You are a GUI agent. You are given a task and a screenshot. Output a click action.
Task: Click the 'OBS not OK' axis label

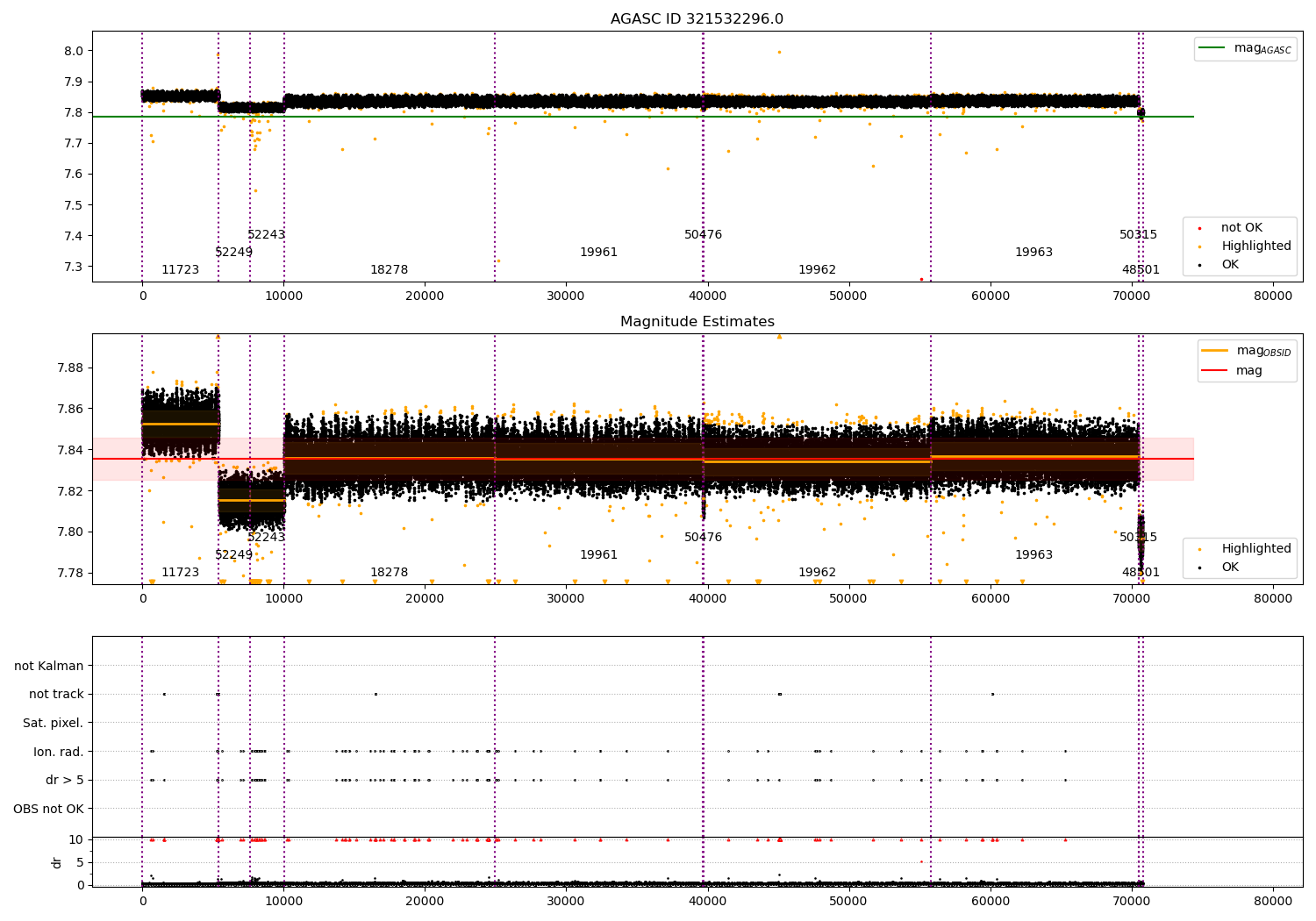pos(49,810)
